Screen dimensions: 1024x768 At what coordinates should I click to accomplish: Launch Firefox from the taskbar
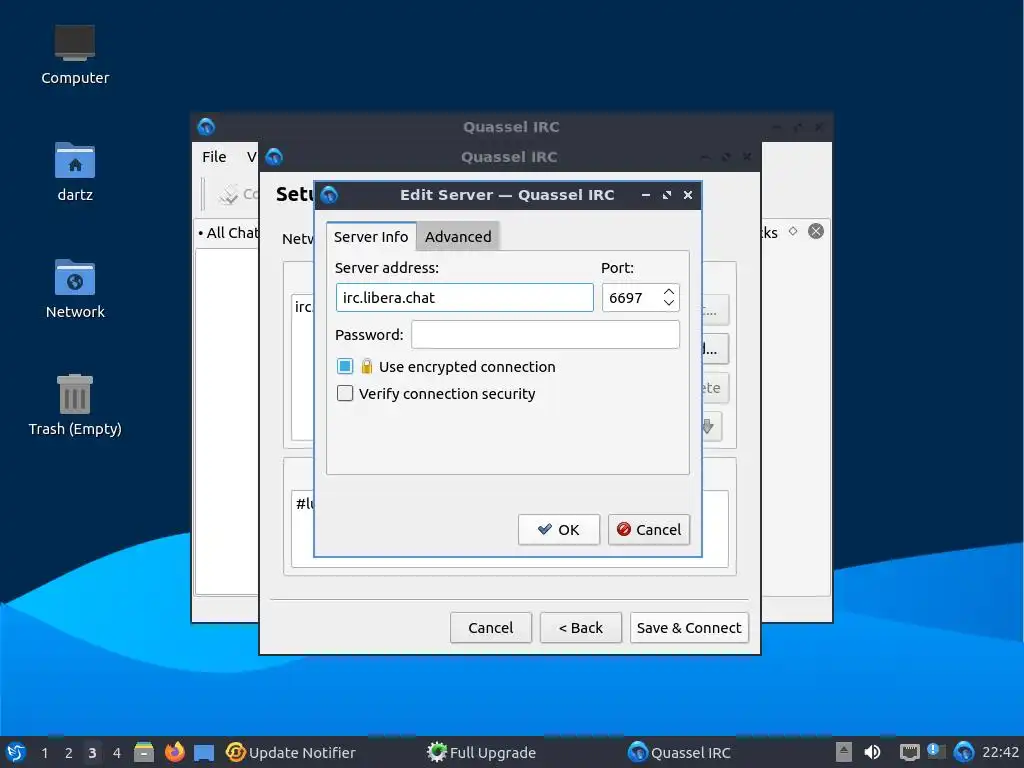174,752
